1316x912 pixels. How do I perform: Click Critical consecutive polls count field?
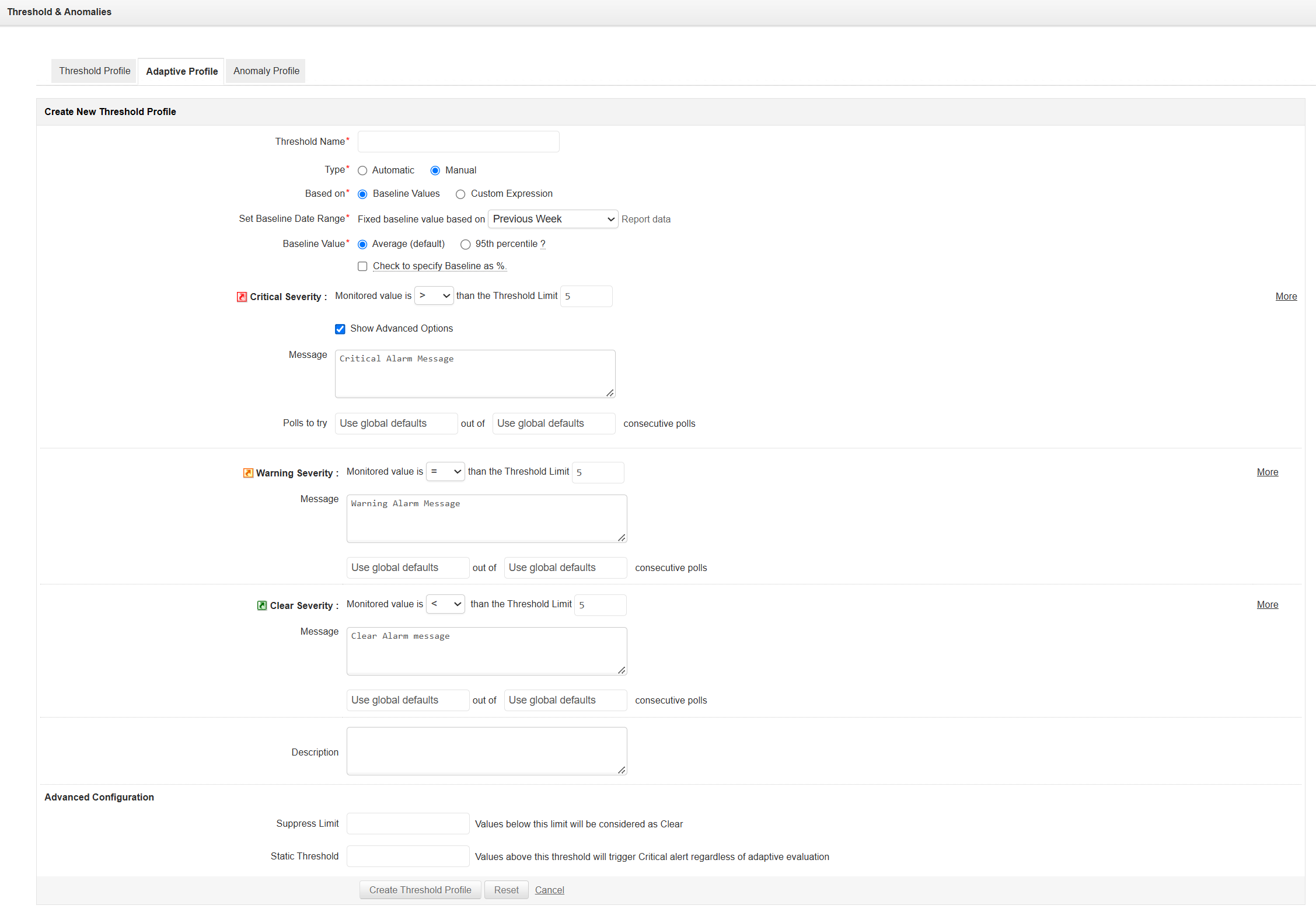click(554, 423)
